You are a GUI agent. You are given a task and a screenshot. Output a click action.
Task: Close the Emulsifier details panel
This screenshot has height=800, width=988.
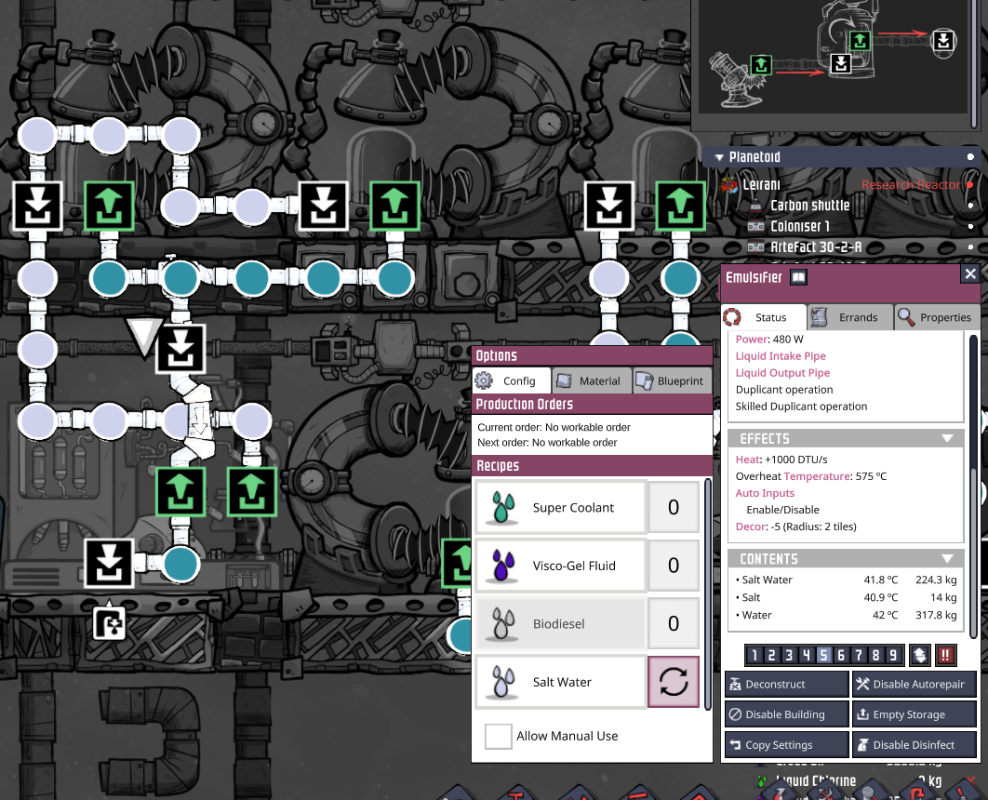970,274
